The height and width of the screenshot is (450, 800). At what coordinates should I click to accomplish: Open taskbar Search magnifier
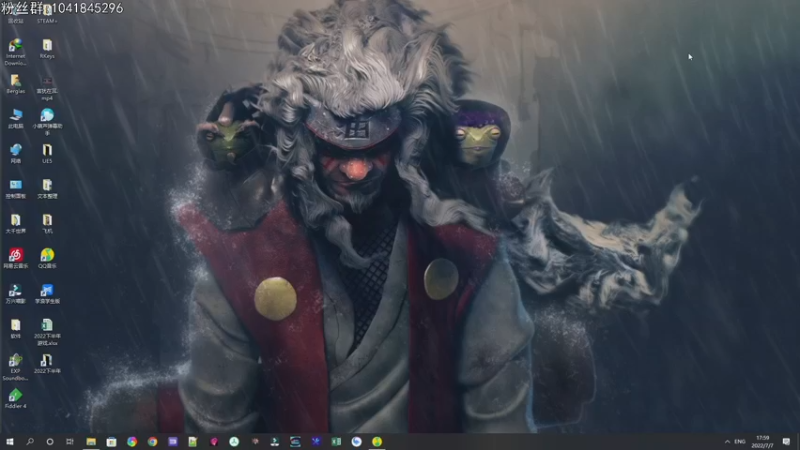tap(30, 441)
